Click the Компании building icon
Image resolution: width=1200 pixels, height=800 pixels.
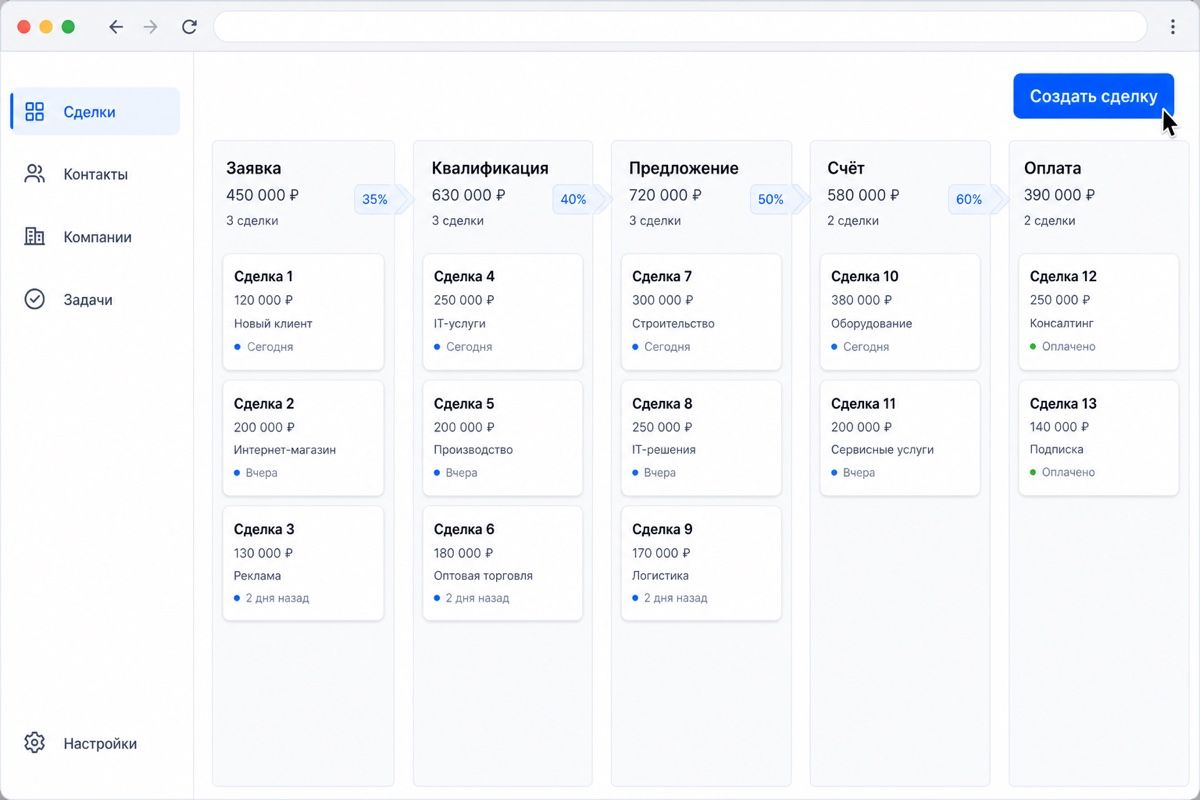pyautogui.click(x=35, y=237)
